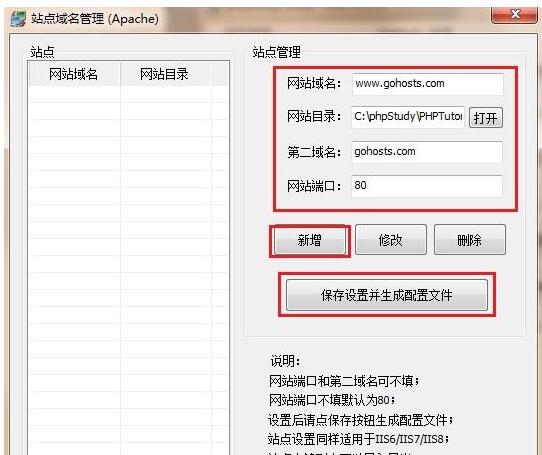Click the 网站端口: label

(314, 186)
